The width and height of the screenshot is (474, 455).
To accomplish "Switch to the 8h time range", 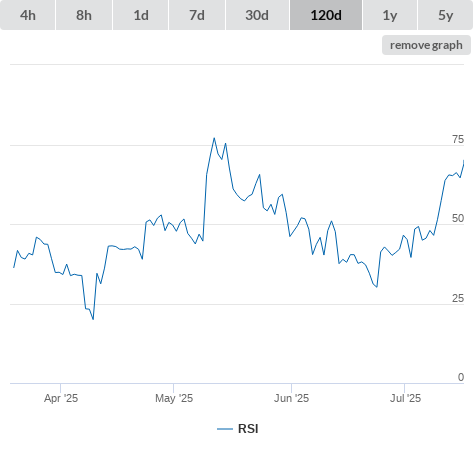I will pyautogui.click(x=84, y=15).
